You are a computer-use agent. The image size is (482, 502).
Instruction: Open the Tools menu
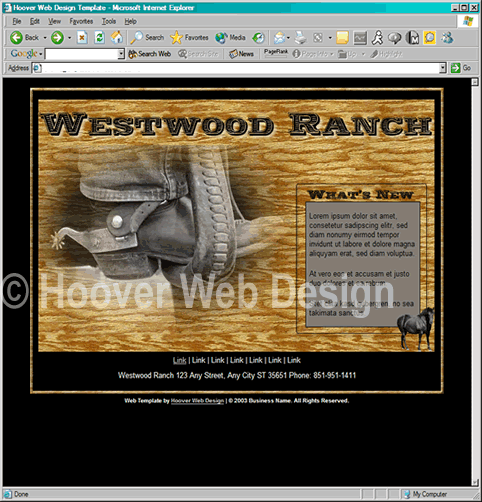point(109,21)
